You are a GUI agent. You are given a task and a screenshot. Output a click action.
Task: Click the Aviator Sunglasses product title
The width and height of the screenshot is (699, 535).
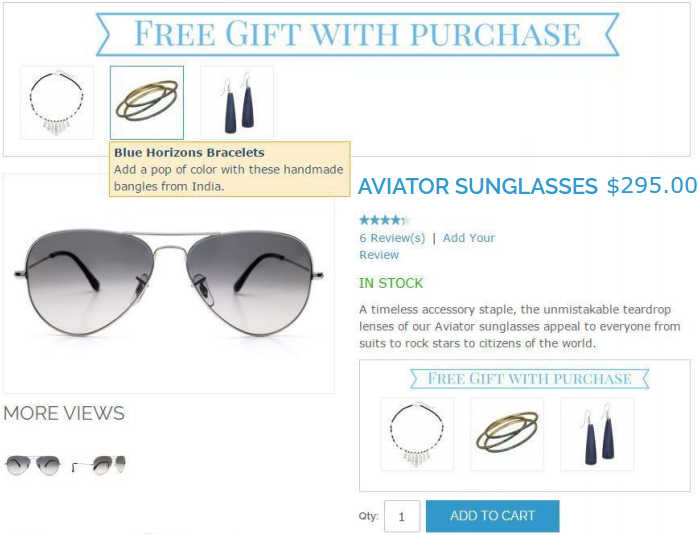(x=478, y=186)
